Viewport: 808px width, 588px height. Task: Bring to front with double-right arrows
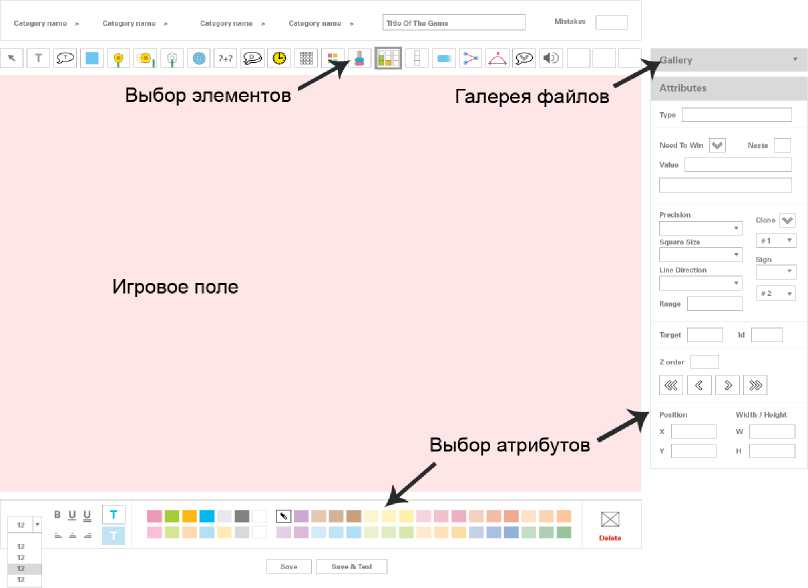pos(755,385)
